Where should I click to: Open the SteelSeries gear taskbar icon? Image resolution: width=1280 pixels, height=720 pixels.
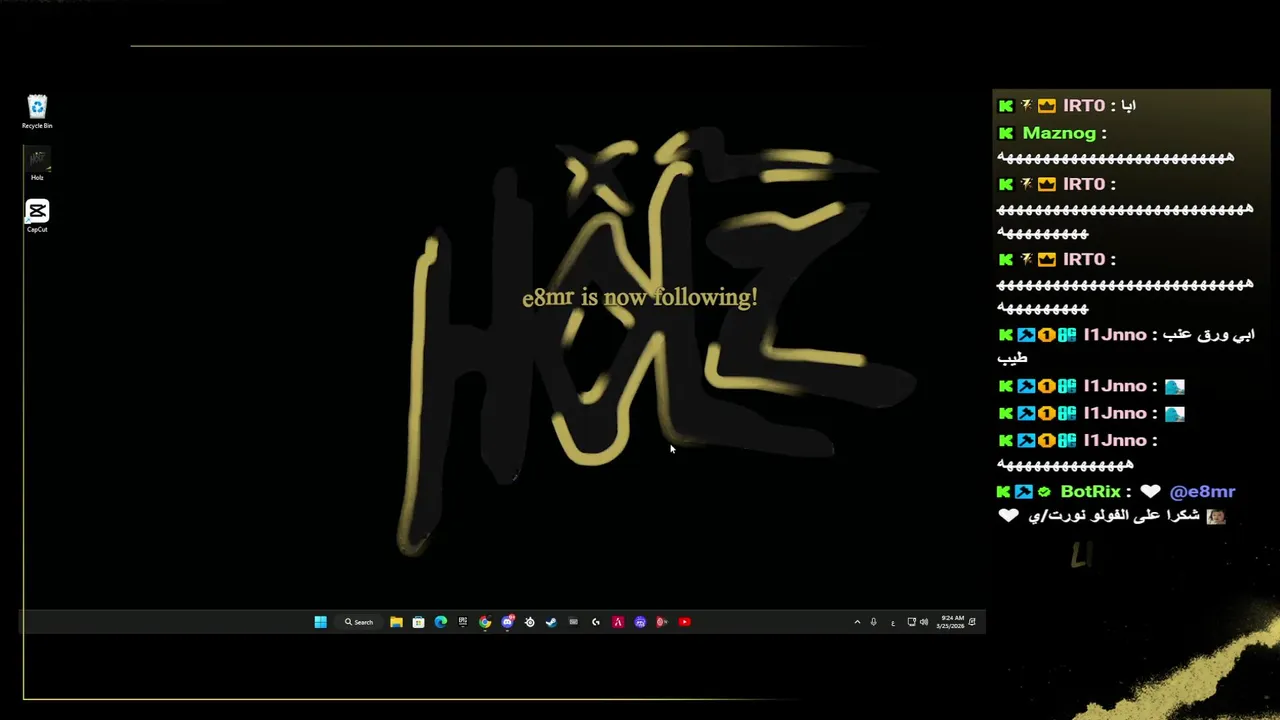[529, 622]
